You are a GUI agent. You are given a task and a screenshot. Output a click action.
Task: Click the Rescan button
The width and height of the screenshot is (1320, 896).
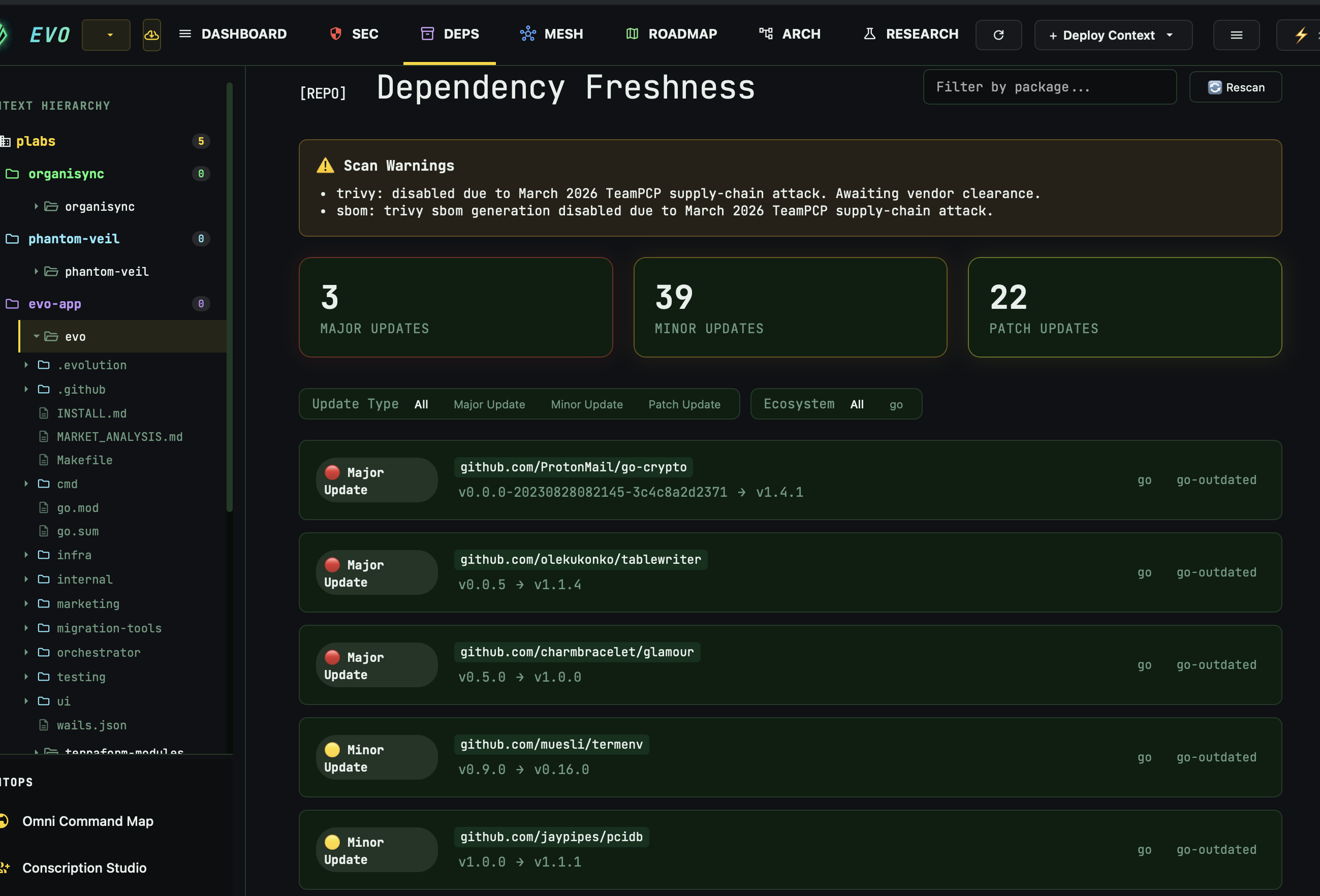coord(1235,87)
